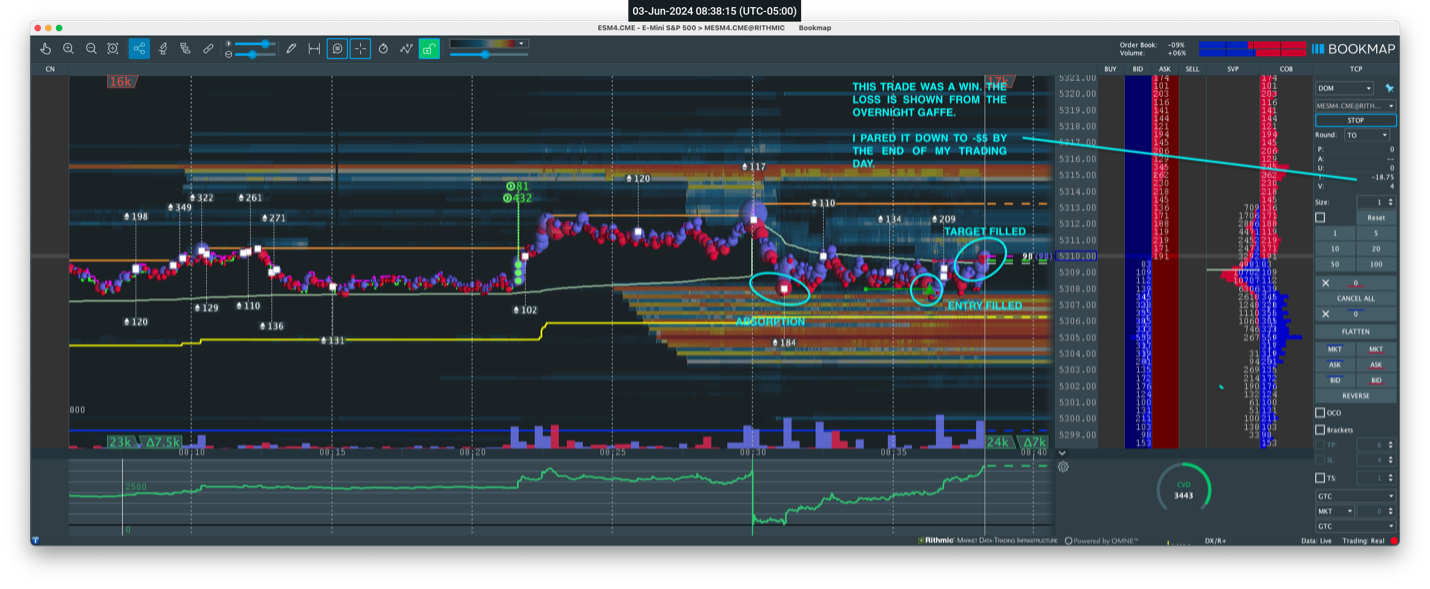This screenshot has height=589, width=1430.
Task: Adjust slider below the color gradient
Action: point(488,55)
